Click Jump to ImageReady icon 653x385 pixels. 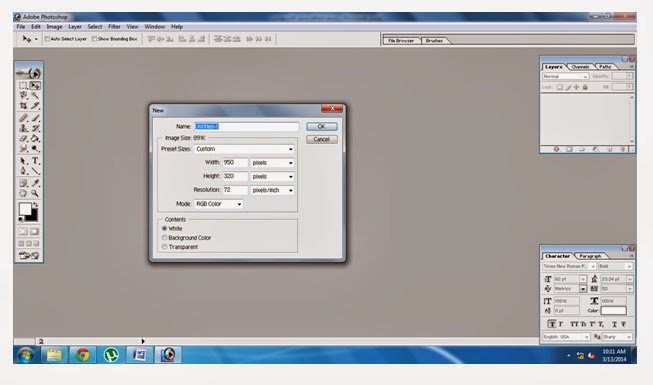click(x=29, y=255)
